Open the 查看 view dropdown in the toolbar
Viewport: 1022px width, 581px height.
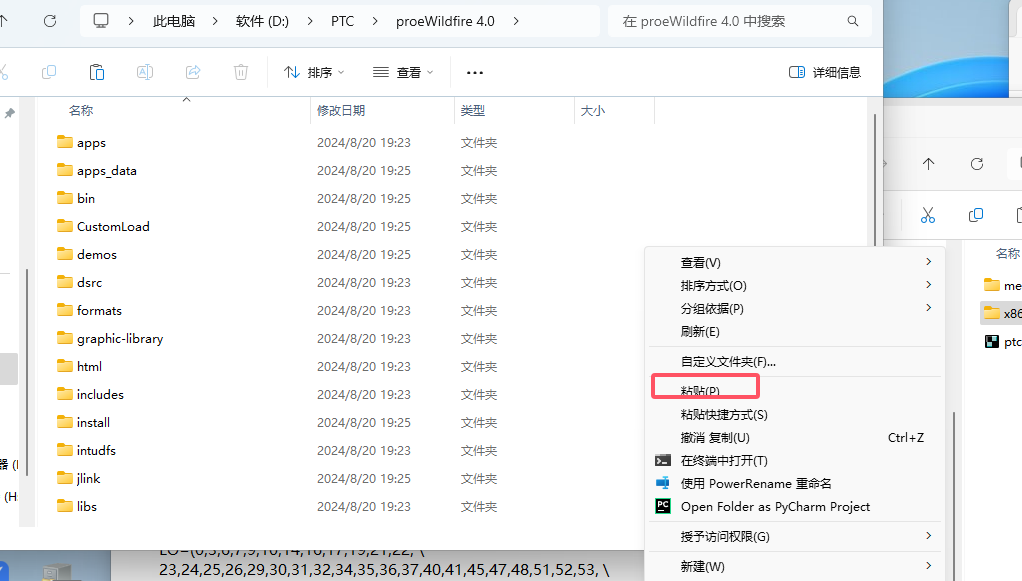pyautogui.click(x=403, y=72)
